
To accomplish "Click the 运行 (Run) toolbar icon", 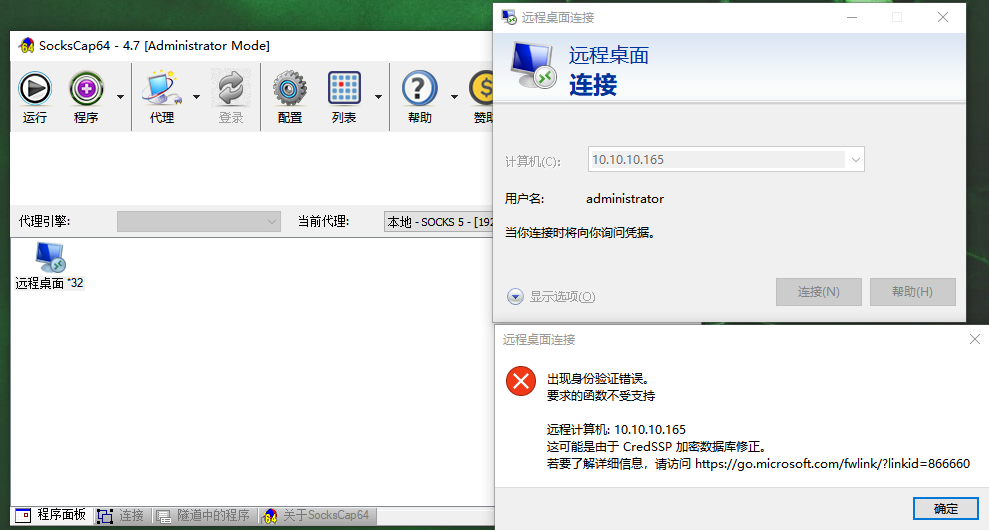I will coord(35,89).
